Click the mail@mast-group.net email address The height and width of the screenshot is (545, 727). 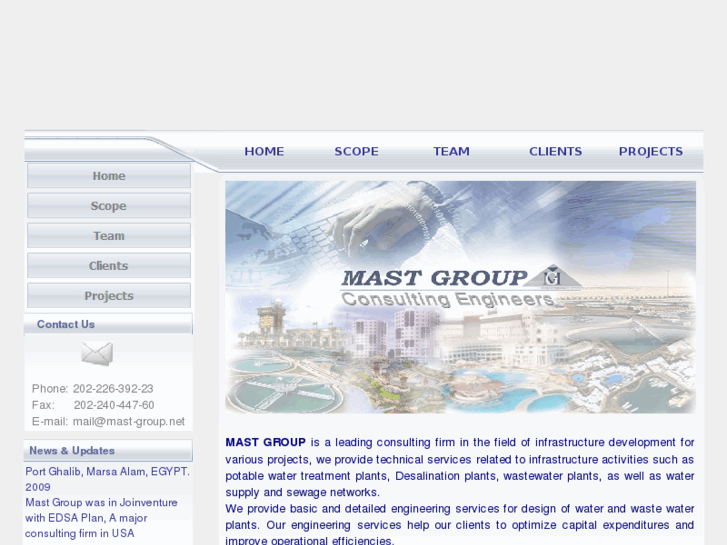(x=129, y=422)
